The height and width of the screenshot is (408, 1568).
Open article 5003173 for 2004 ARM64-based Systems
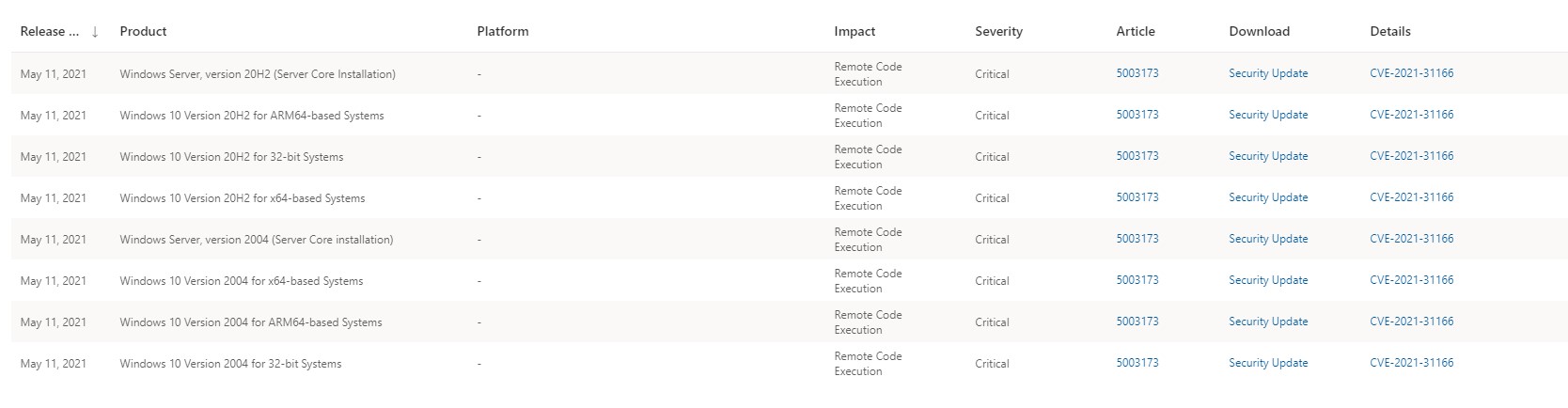point(1137,322)
